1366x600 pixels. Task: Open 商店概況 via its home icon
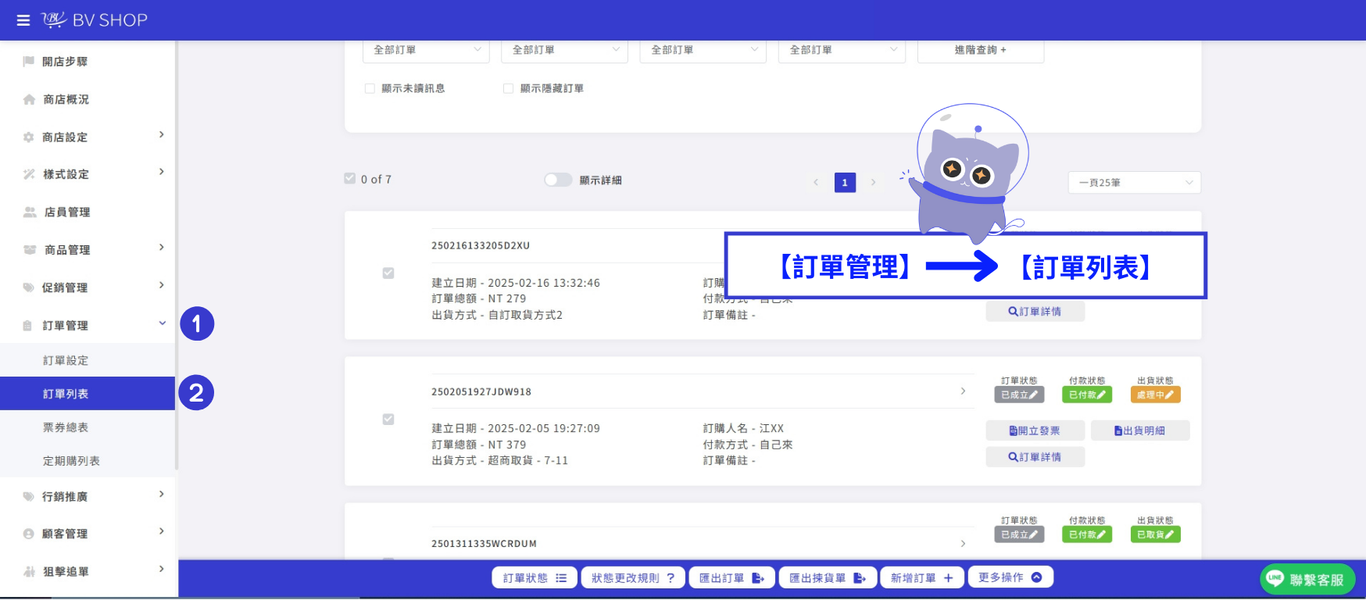[29, 100]
